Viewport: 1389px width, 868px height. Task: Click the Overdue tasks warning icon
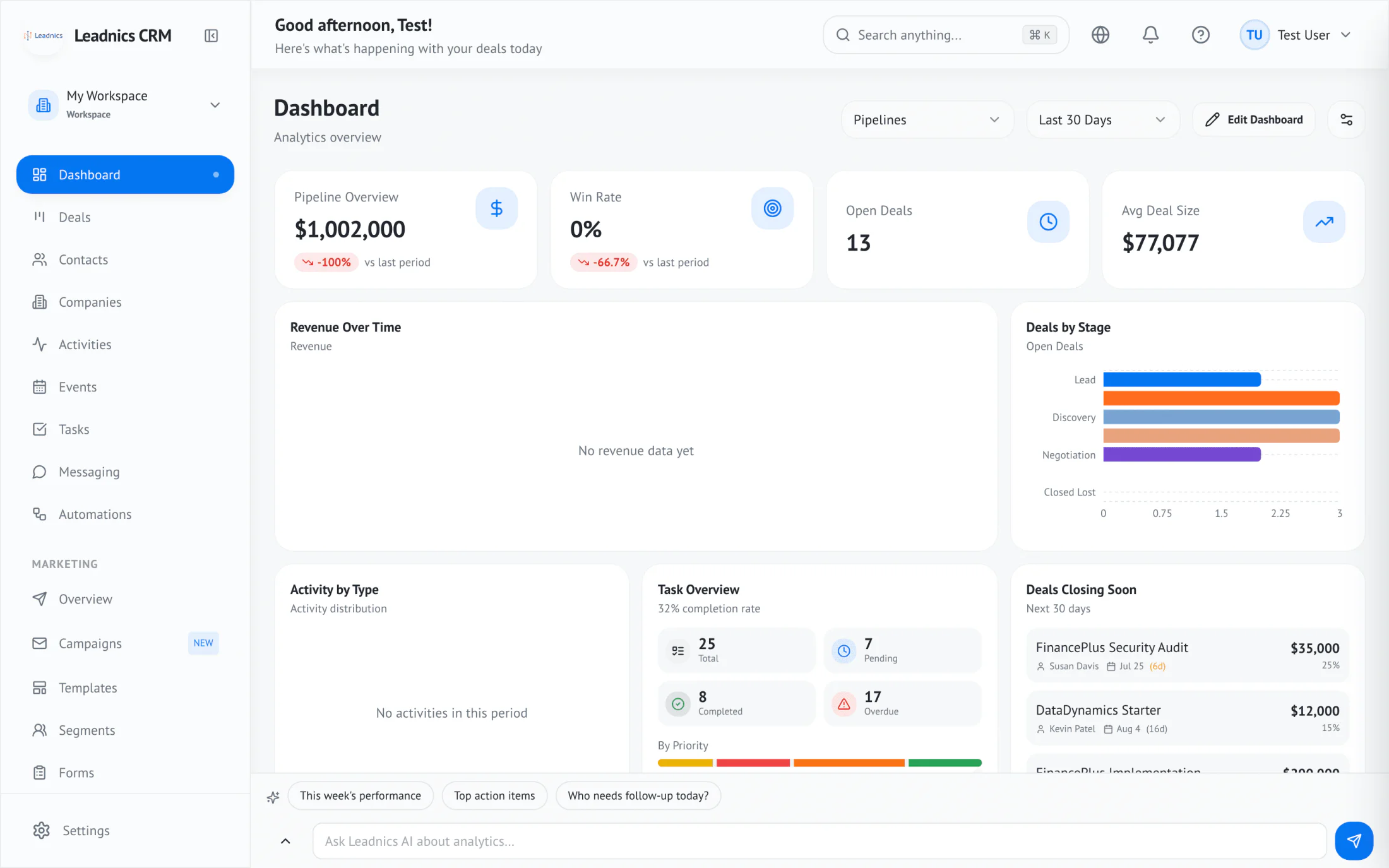coord(844,704)
